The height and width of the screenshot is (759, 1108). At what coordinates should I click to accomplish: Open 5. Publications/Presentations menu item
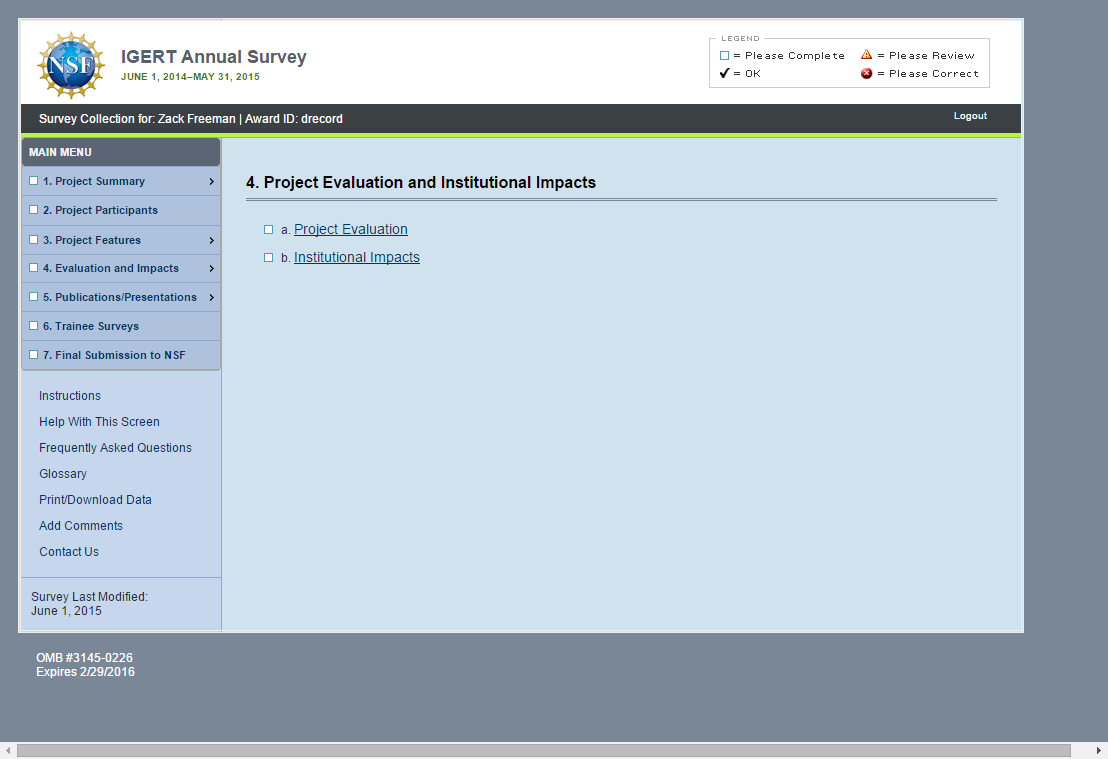(x=119, y=298)
